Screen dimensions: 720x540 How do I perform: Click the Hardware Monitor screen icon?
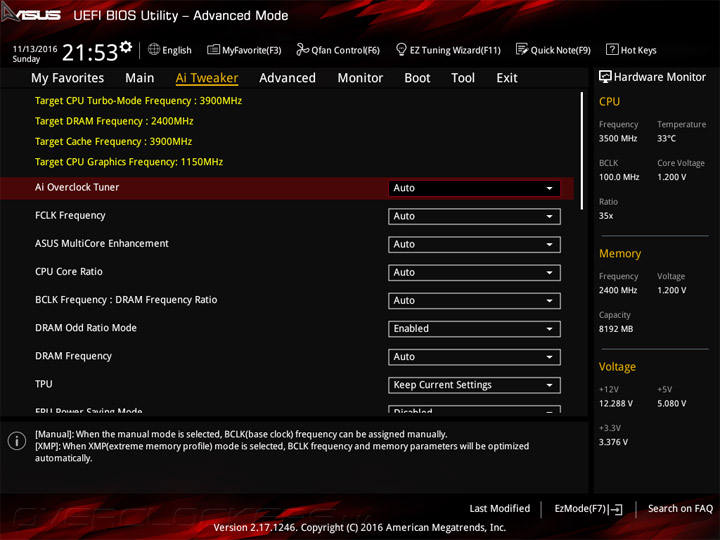(x=605, y=77)
